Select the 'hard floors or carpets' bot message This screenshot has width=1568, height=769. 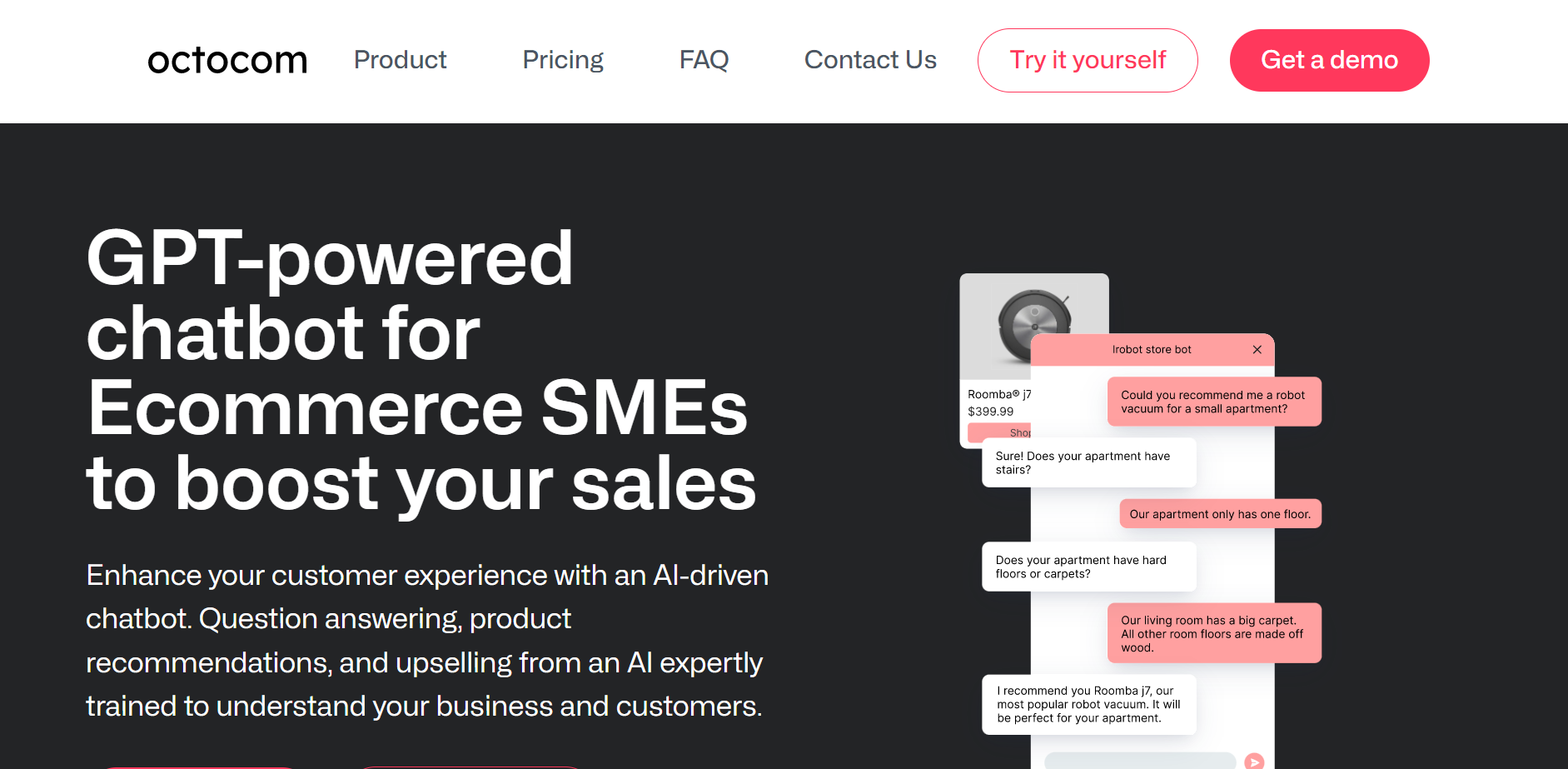(x=1088, y=567)
